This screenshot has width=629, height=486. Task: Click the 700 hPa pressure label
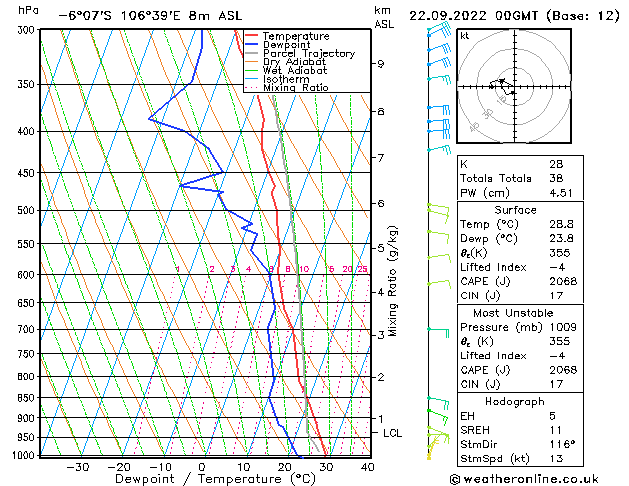(x=28, y=330)
